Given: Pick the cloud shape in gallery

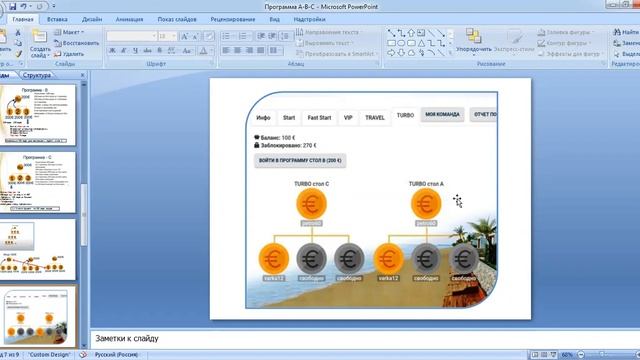Looking at the screenshot, I should point(411,53).
